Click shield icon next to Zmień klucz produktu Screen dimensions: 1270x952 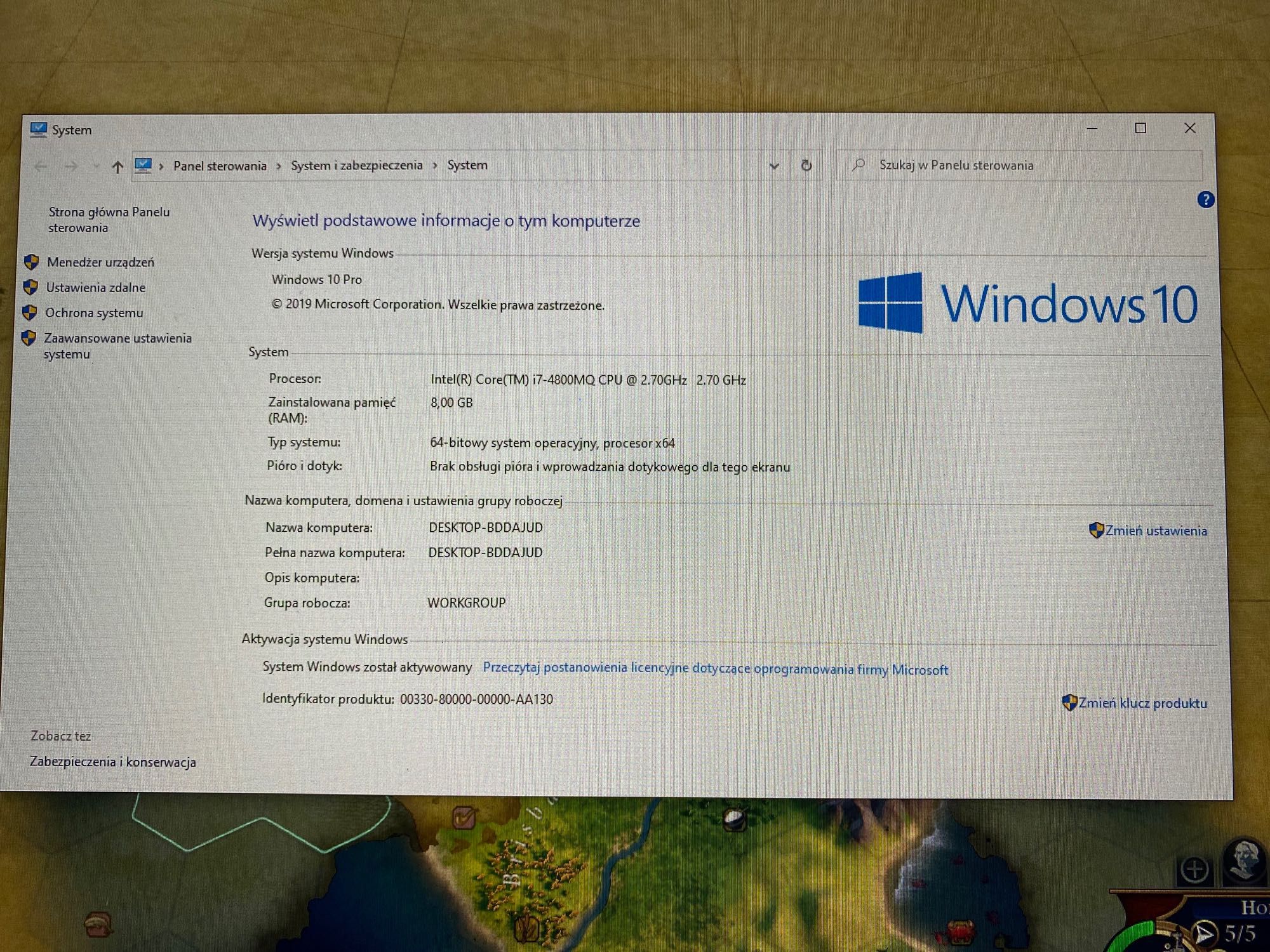pyautogui.click(x=1069, y=703)
